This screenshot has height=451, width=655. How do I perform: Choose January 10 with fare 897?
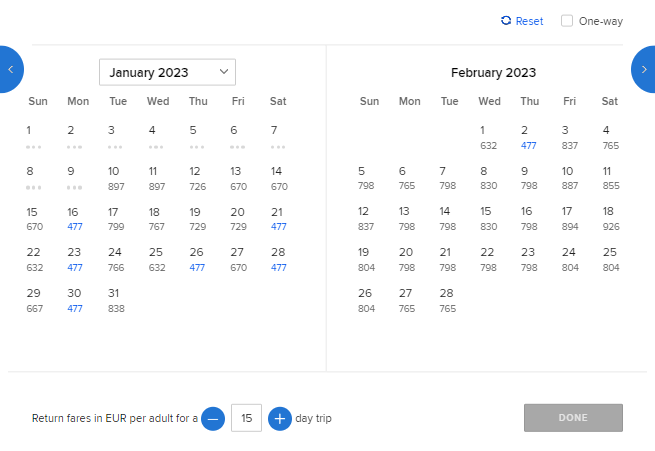click(115, 178)
